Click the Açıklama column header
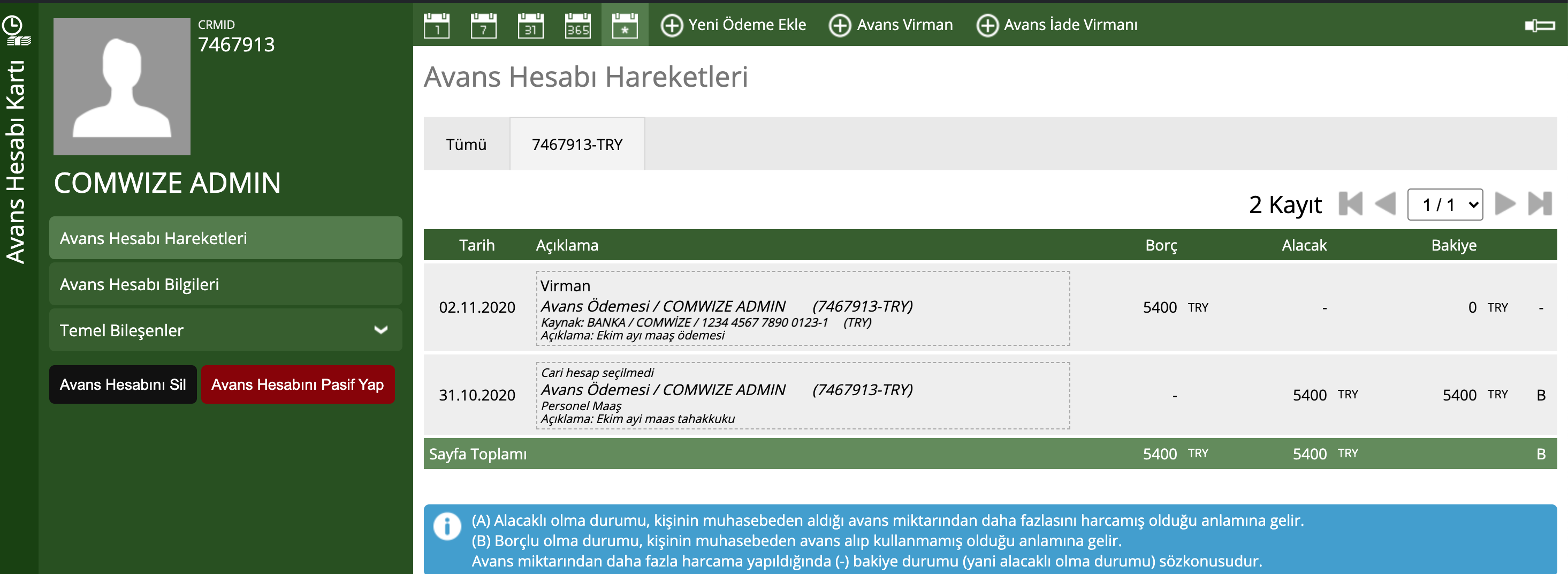The height and width of the screenshot is (574, 1568). click(x=567, y=246)
